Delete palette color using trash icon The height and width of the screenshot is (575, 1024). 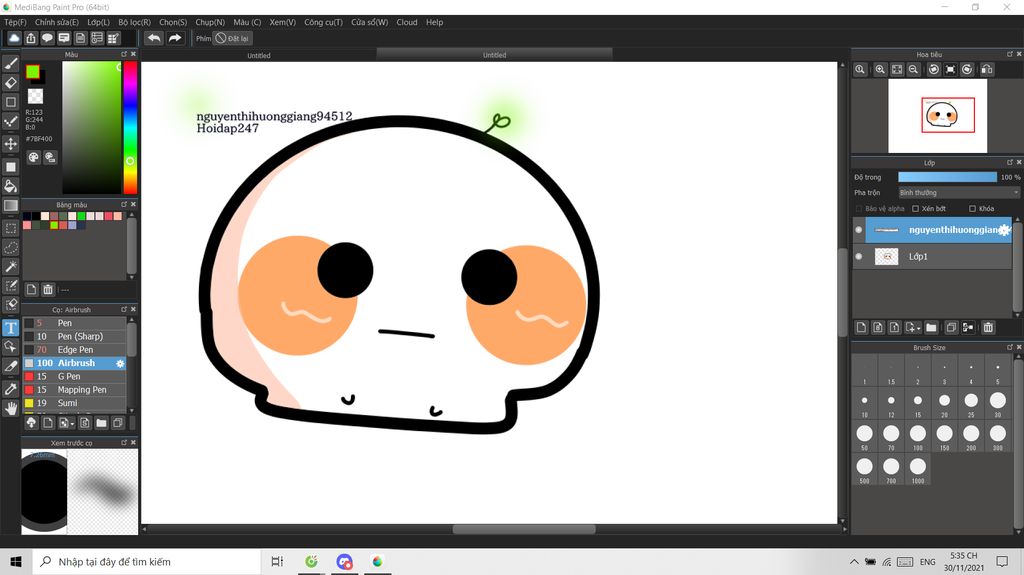pos(48,289)
